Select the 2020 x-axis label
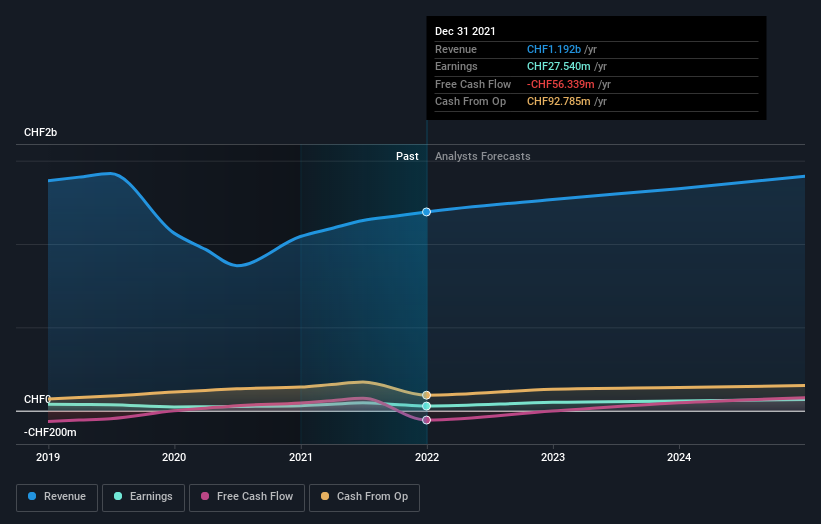The width and height of the screenshot is (821, 524). pos(174,457)
